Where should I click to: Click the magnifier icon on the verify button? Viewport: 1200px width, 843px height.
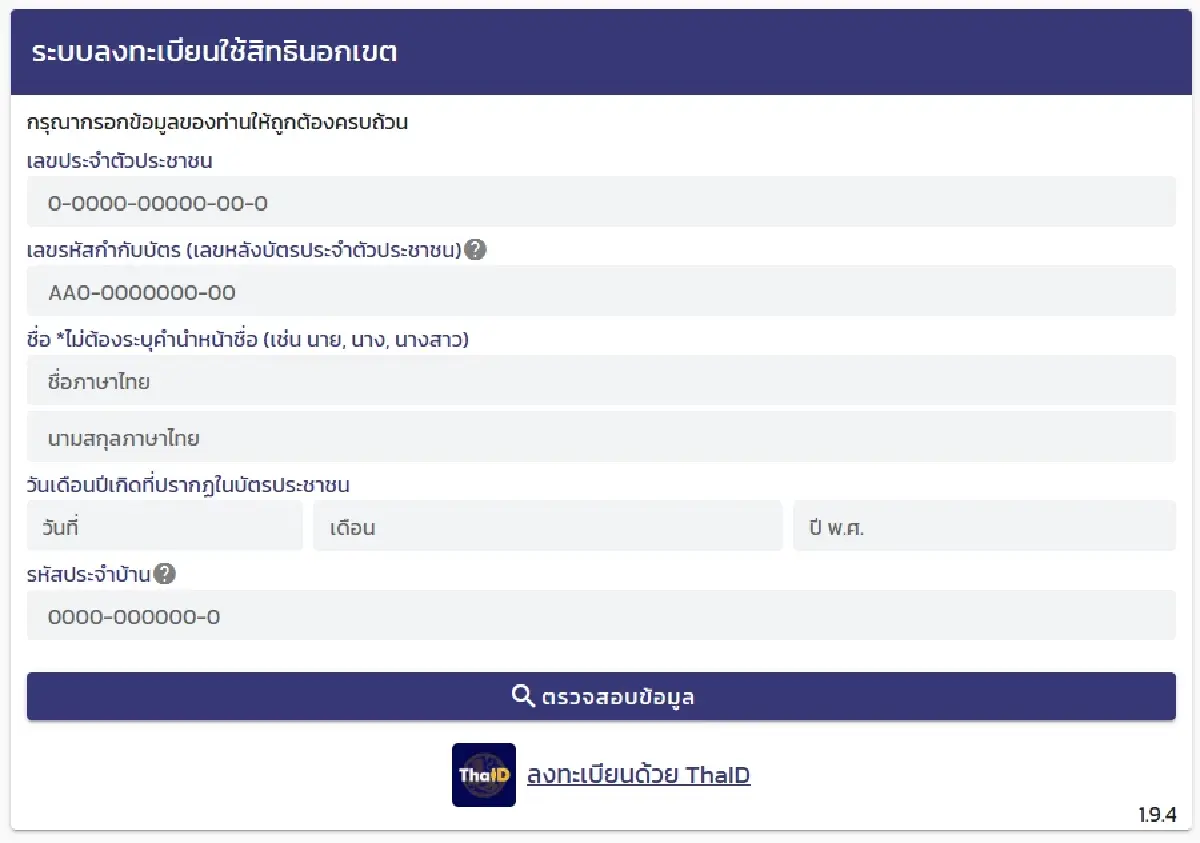[x=523, y=697]
